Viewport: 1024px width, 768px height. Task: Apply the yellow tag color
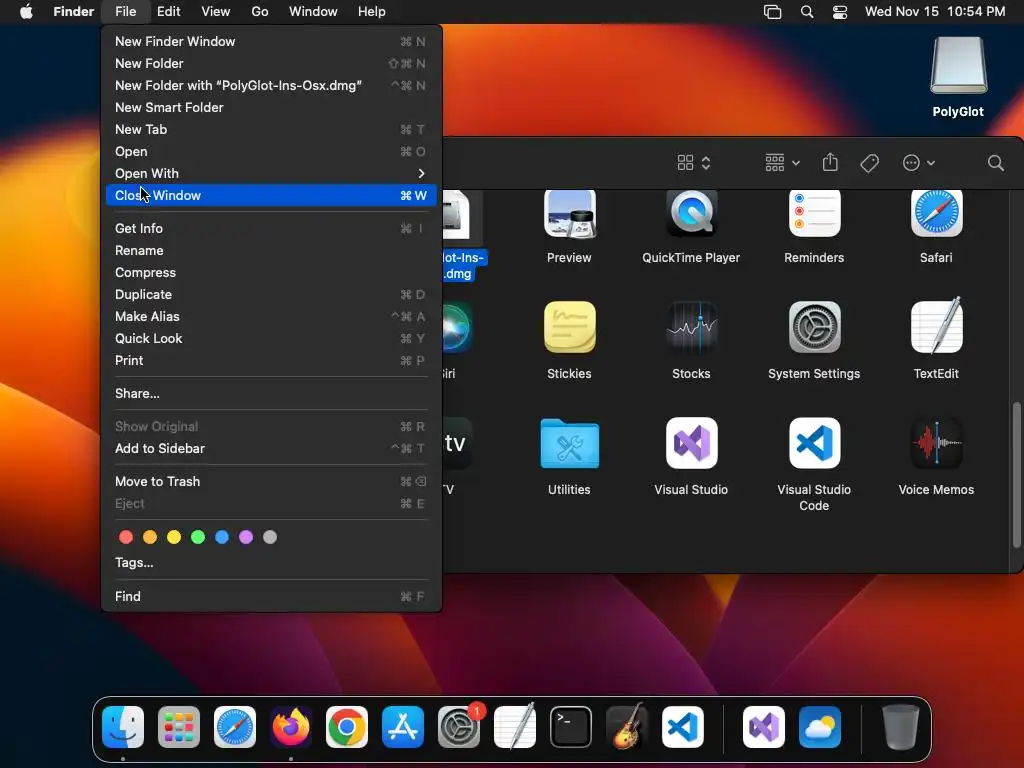point(174,537)
